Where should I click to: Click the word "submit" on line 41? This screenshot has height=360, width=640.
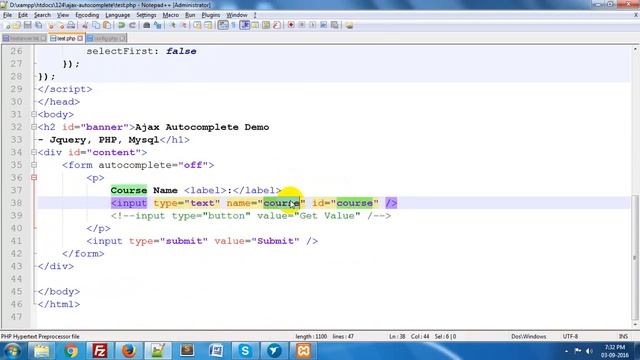[x=184, y=241]
